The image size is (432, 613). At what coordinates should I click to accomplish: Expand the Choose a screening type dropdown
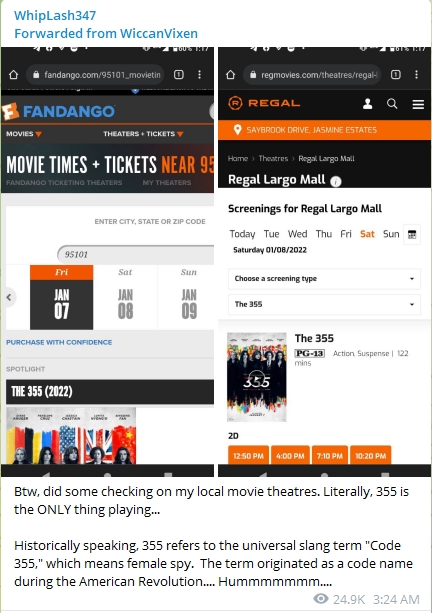(324, 279)
